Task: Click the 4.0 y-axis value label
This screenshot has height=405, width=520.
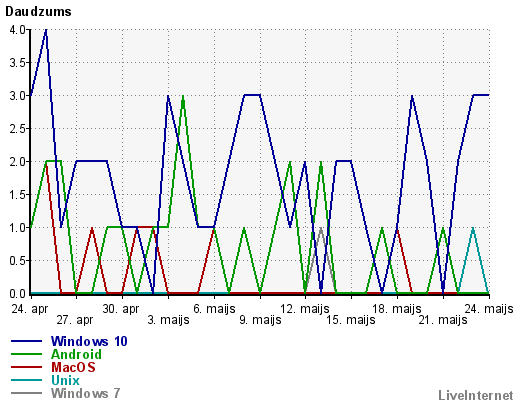Action: 18,30
